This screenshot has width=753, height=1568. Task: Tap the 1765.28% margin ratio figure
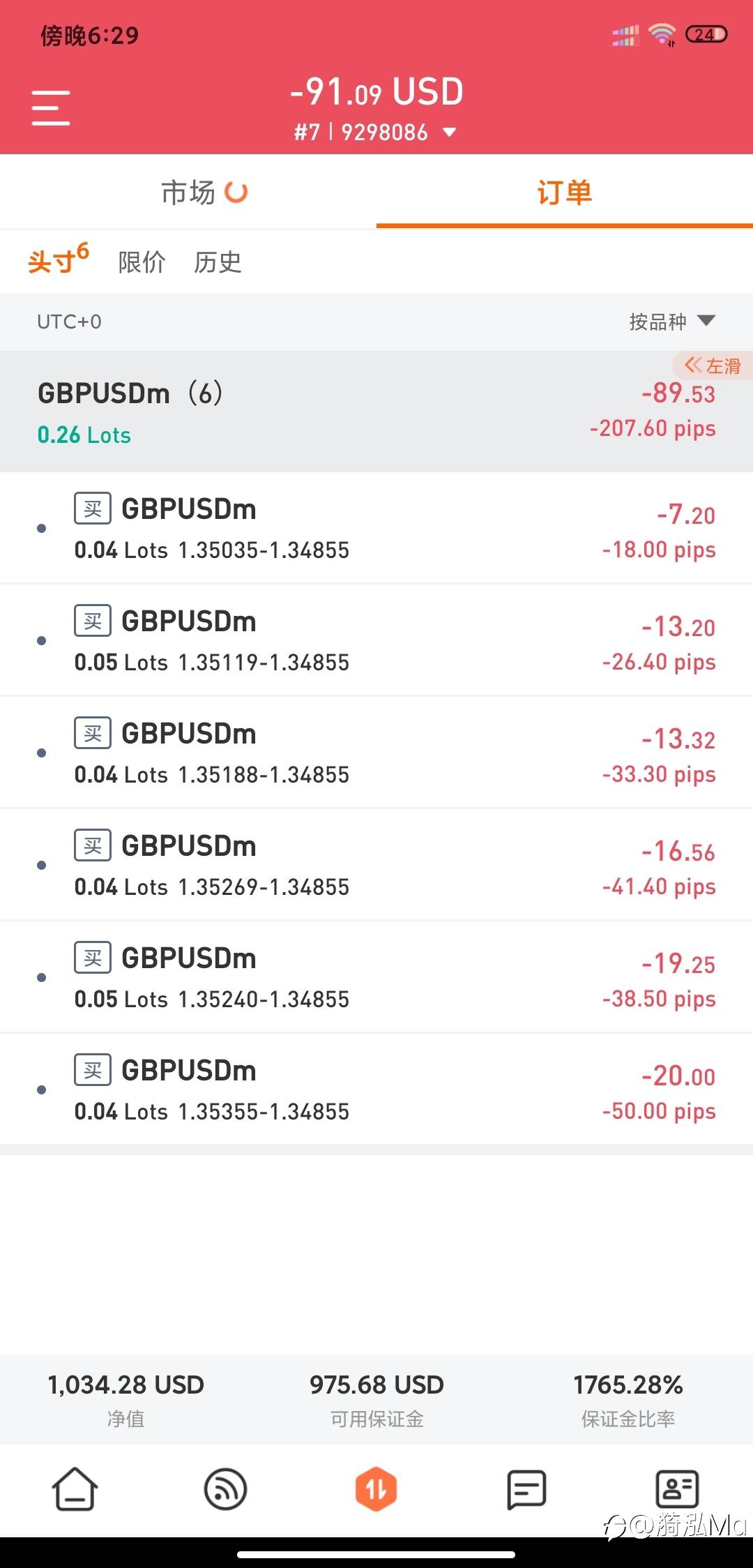coord(628,1385)
